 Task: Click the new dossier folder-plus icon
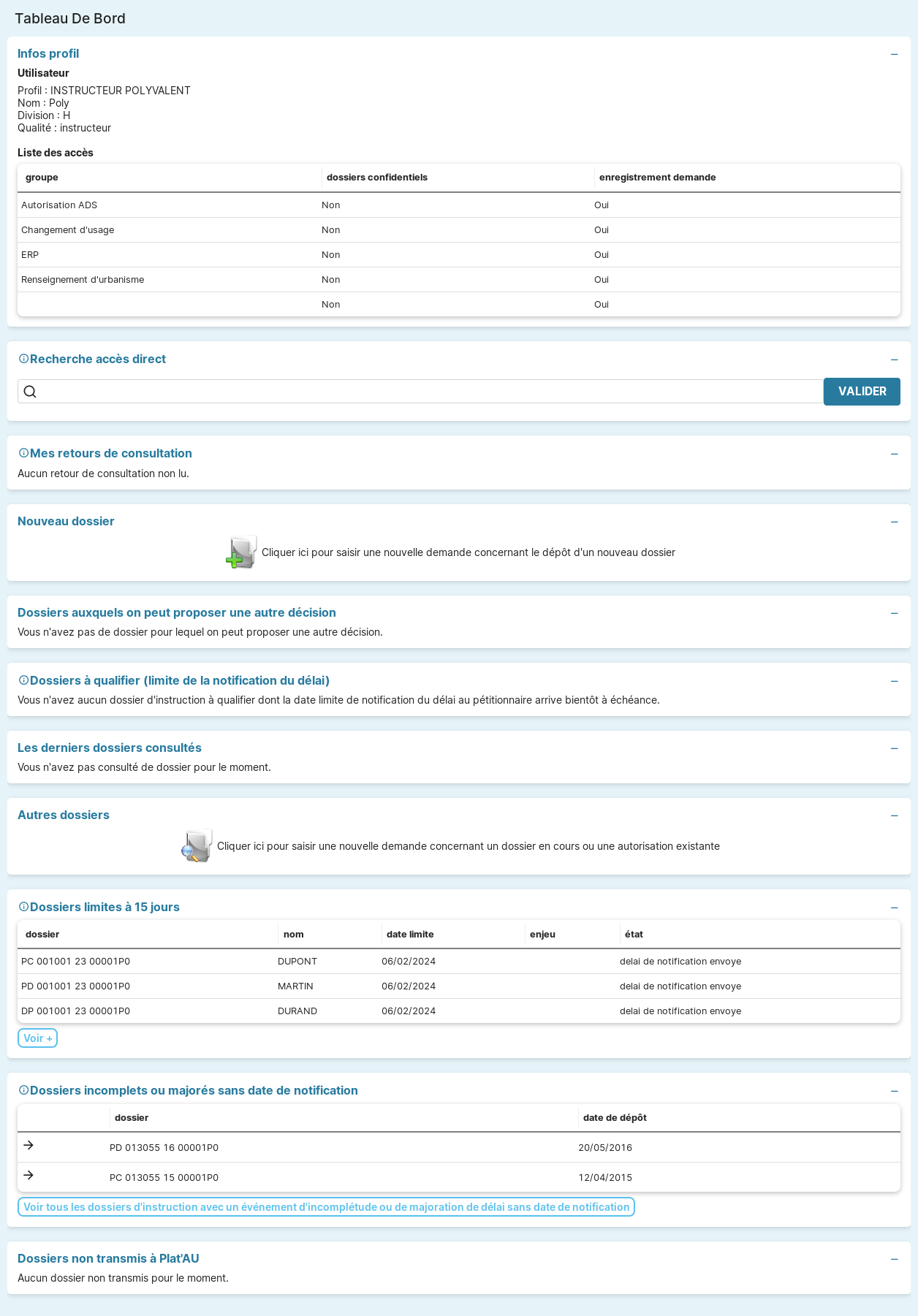coord(240,552)
